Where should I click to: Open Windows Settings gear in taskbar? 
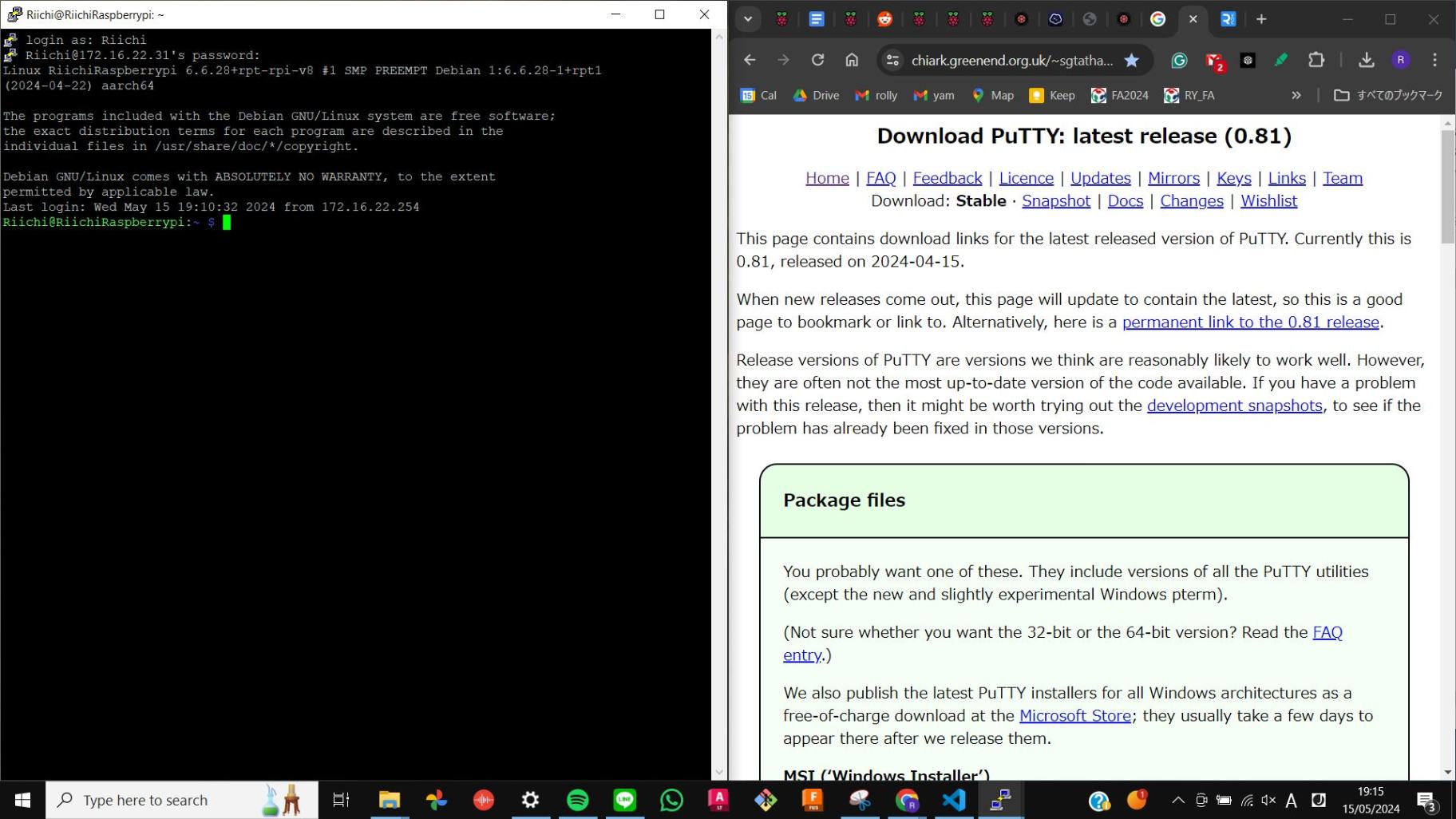pyautogui.click(x=530, y=800)
